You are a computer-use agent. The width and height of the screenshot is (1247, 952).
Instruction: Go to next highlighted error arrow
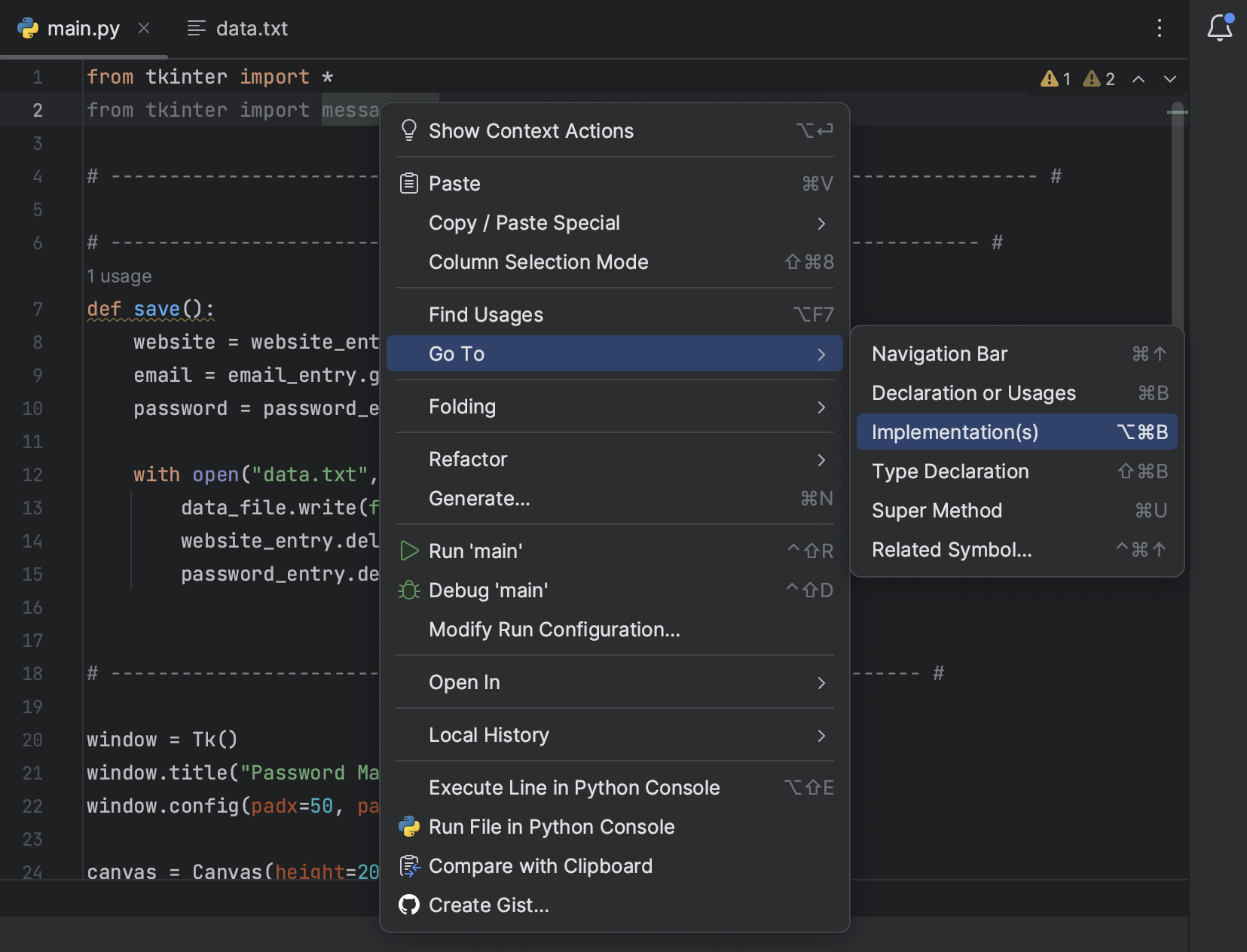tap(1170, 79)
